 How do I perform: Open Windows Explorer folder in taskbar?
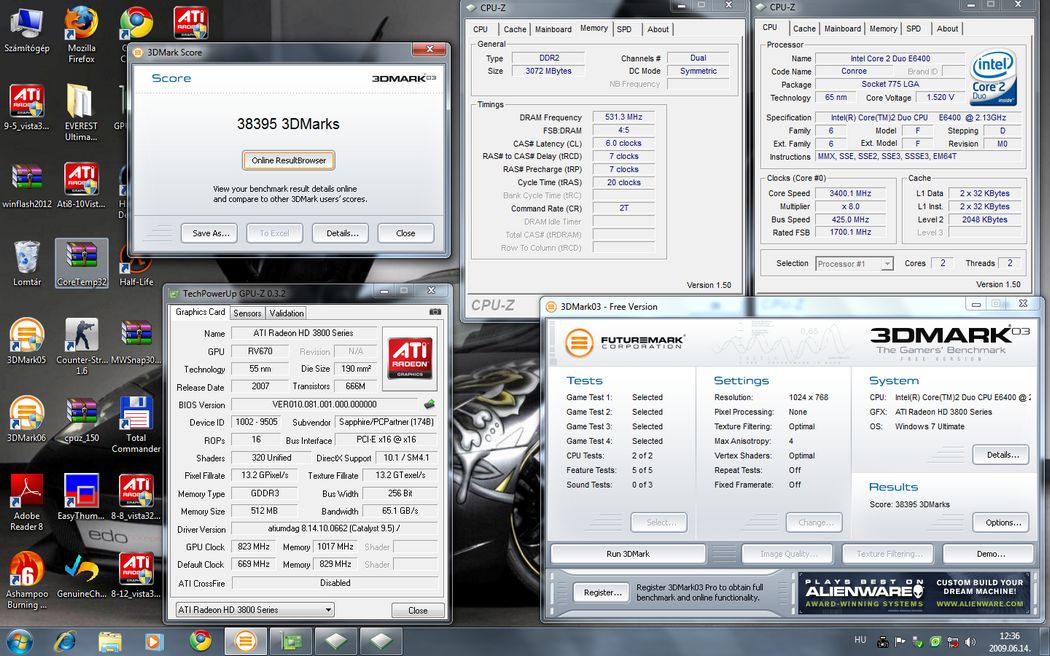click(x=110, y=641)
